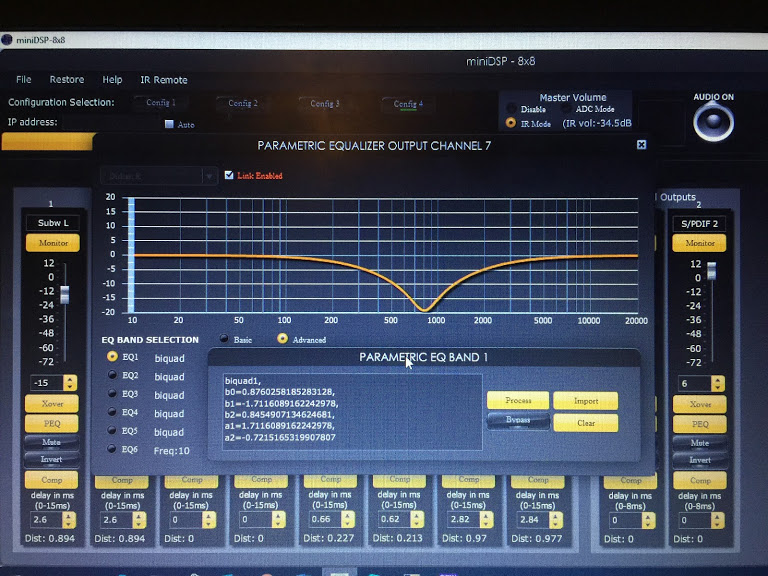
Task: Click the delay stepper showing 2.84
Action: coord(555,520)
